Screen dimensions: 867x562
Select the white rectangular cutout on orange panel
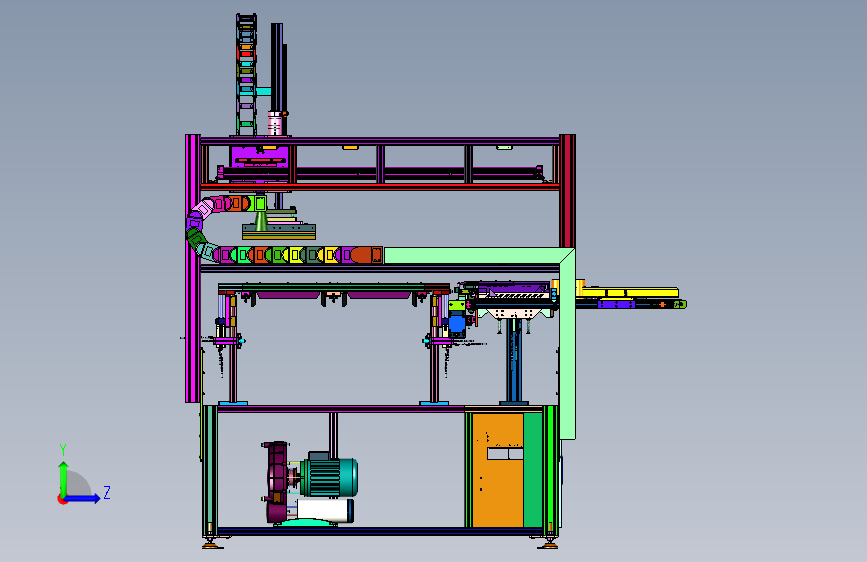505,454
